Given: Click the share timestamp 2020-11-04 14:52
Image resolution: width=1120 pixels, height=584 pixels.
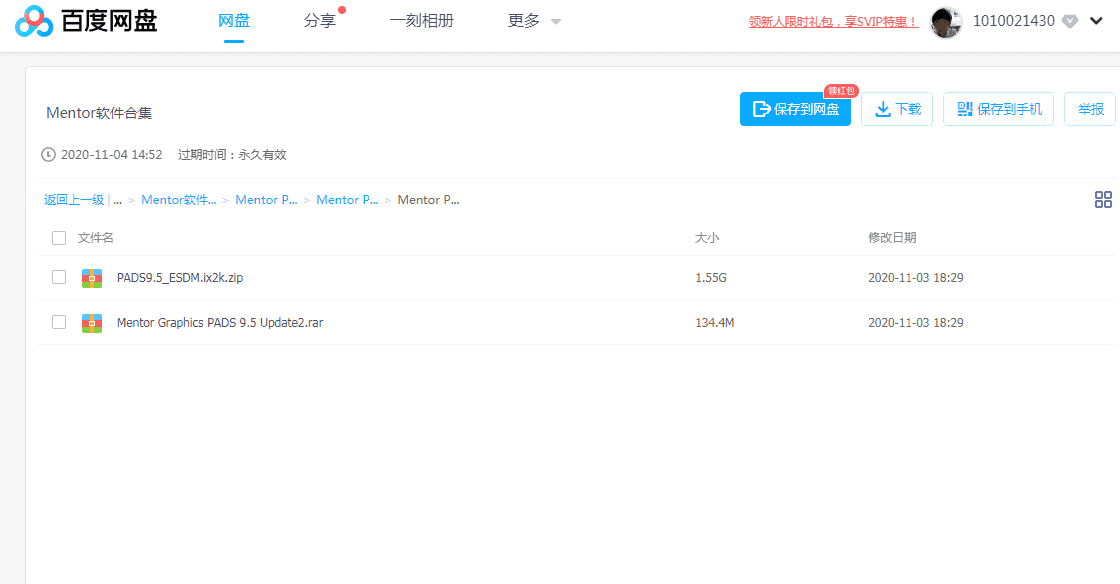Looking at the screenshot, I should [x=111, y=155].
